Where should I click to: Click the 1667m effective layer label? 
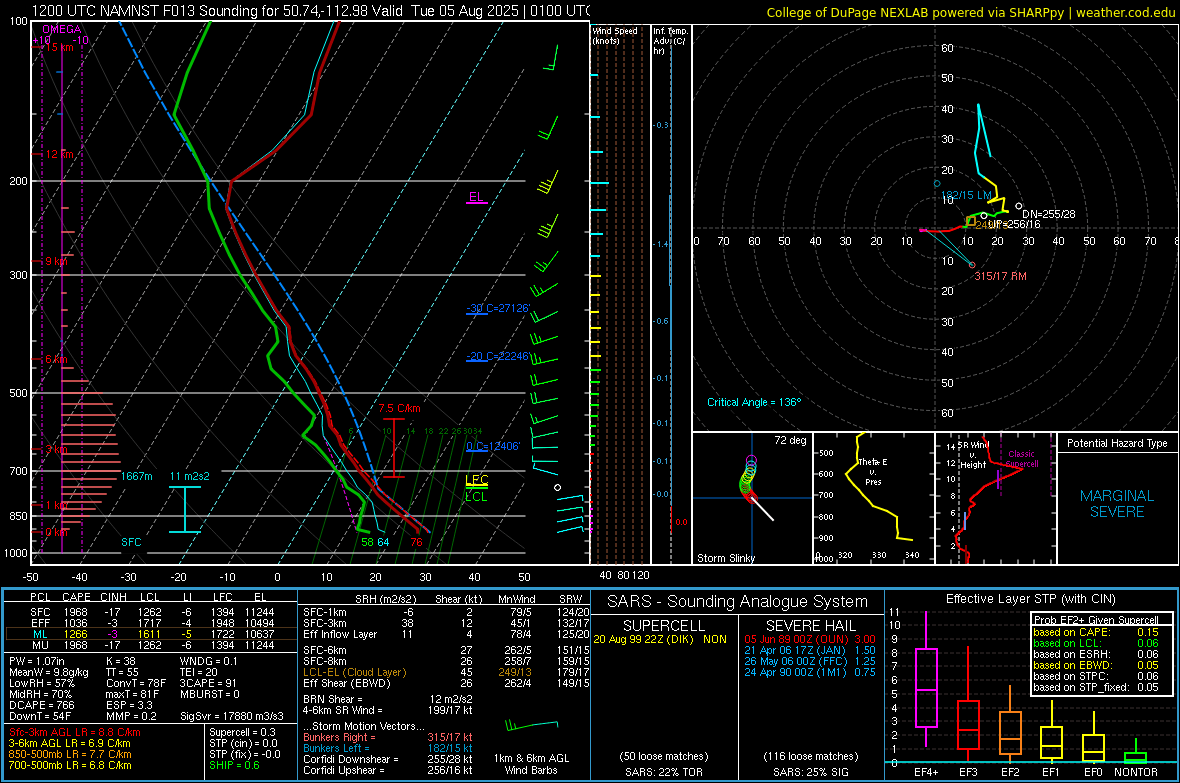point(136,477)
